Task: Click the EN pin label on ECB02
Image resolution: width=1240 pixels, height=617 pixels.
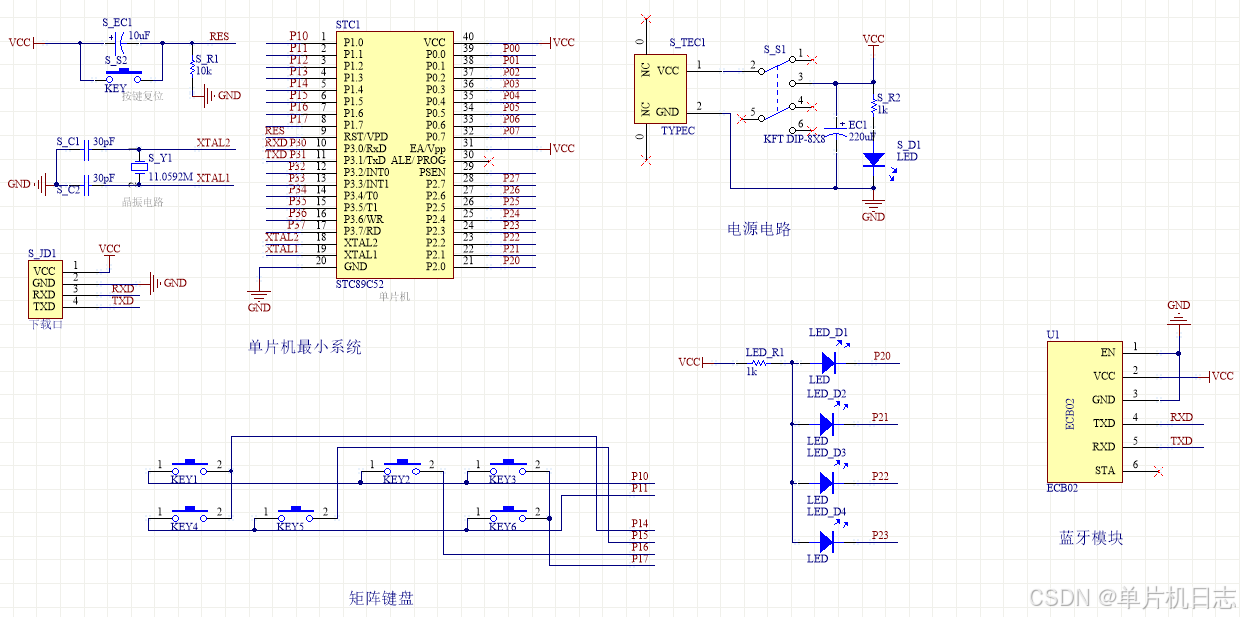Action: point(1108,352)
